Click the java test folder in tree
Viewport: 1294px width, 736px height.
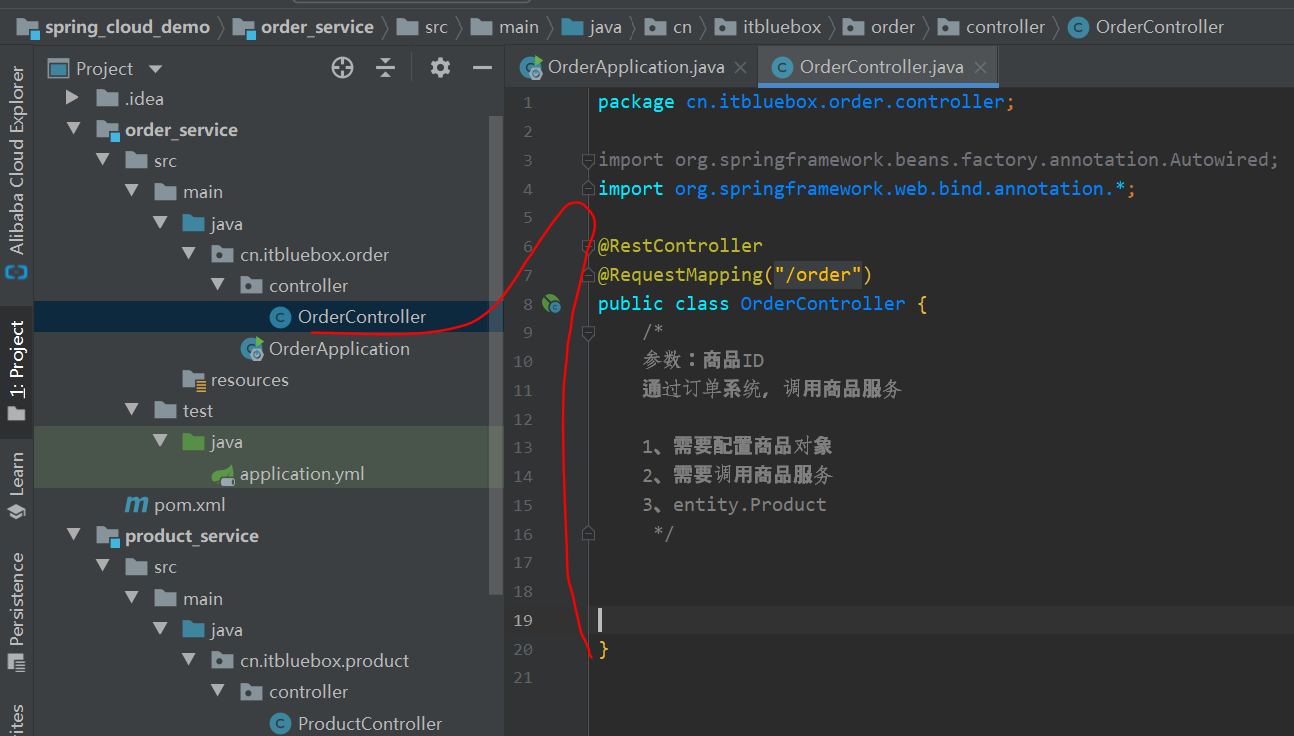click(227, 442)
